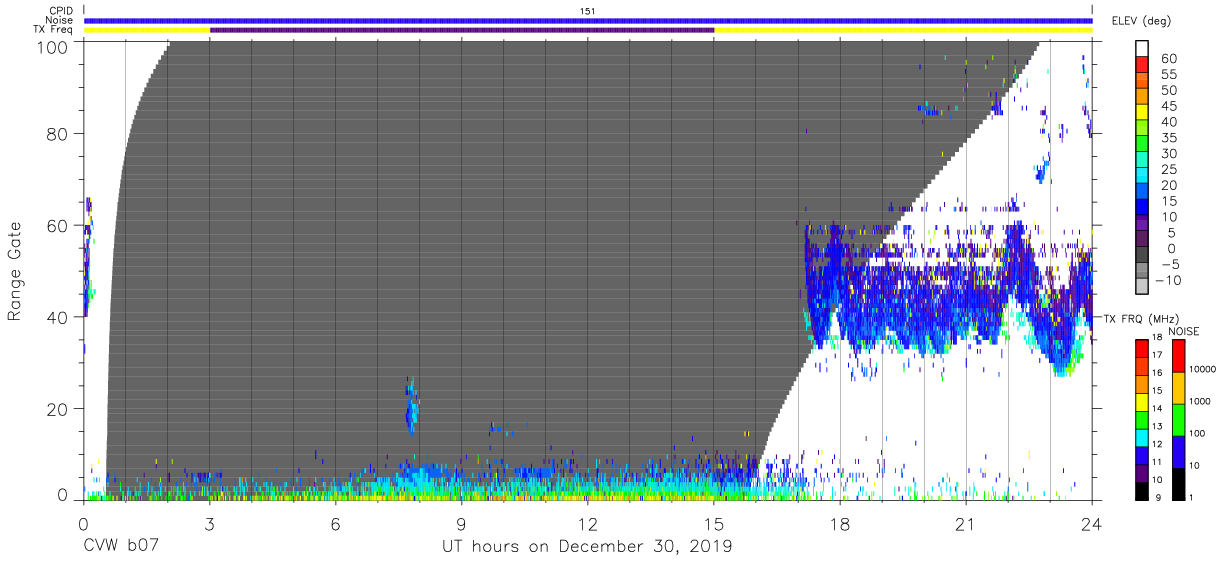Click the 3 tick on UT hours axis
The height and width of the screenshot is (567, 1228).
pyautogui.click(x=210, y=523)
